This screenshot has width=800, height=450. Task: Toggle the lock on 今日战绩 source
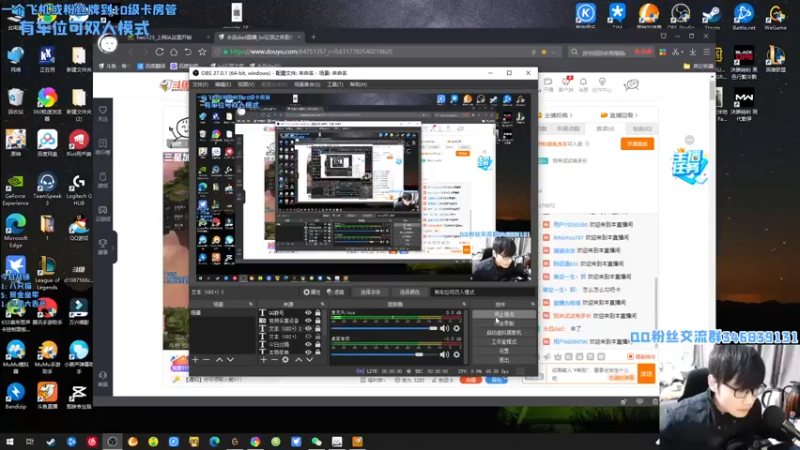(318, 344)
